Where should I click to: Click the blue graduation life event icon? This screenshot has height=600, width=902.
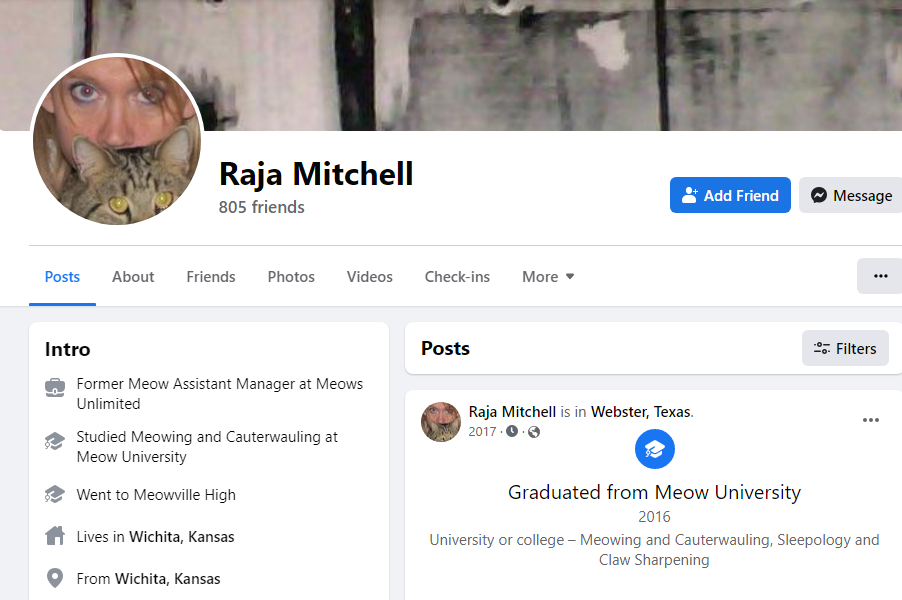point(655,450)
